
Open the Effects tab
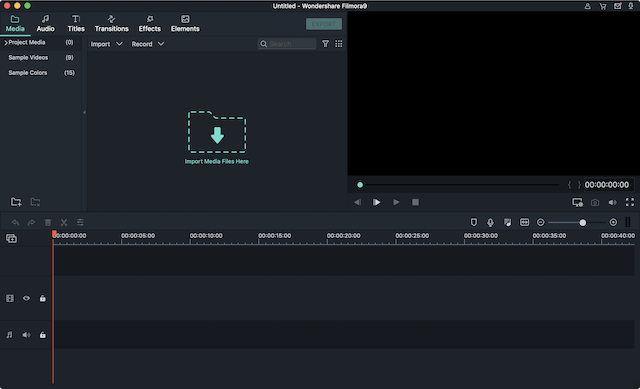pos(149,24)
